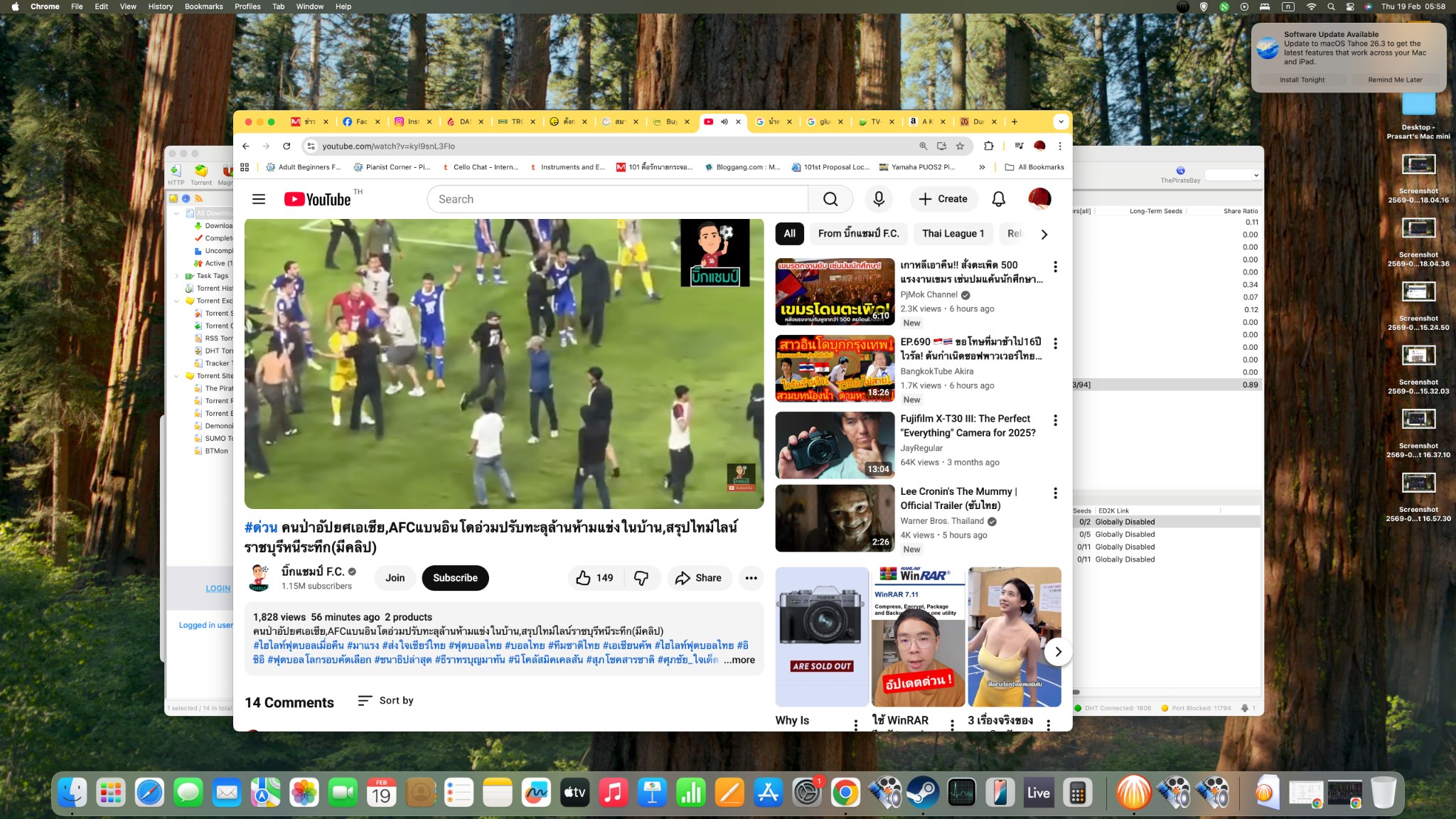
Task: Dislike the video with thumbs down
Action: coord(641,578)
